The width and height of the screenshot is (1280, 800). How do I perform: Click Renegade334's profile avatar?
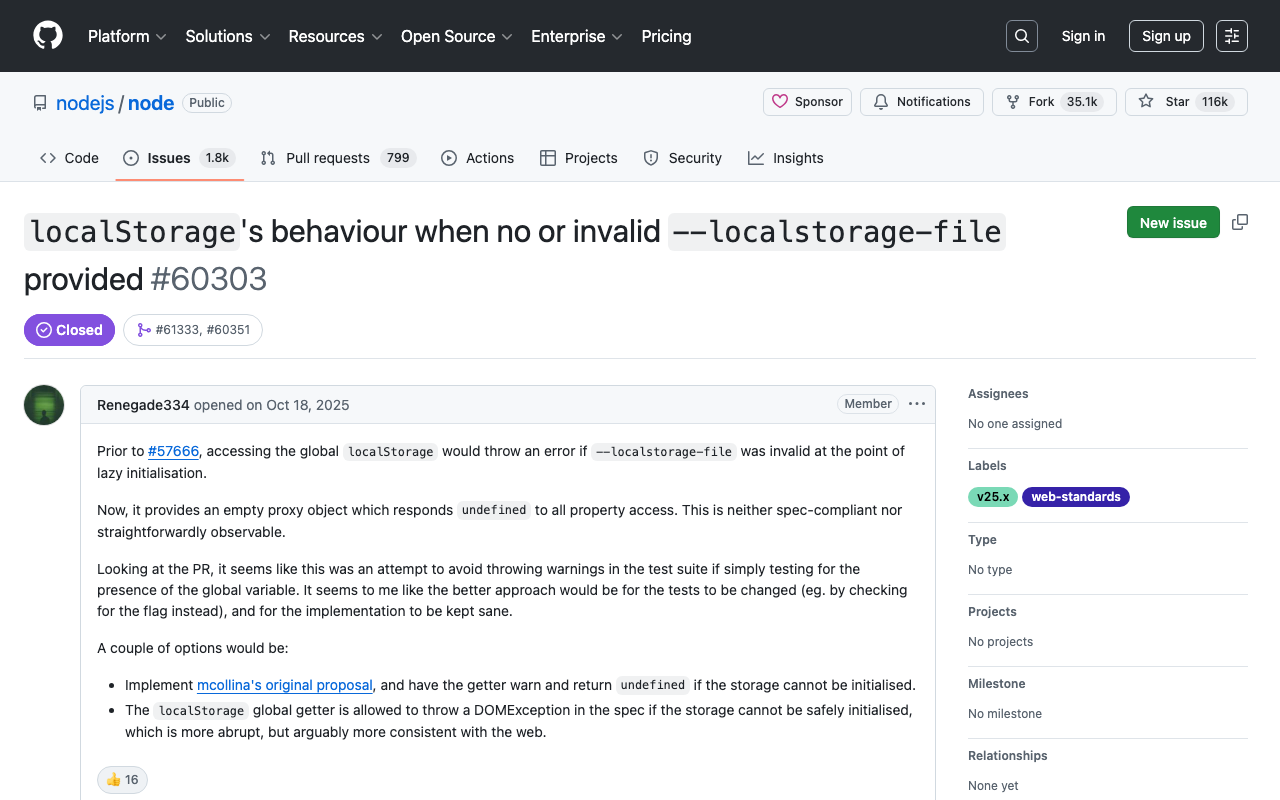pyautogui.click(x=43, y=405)
